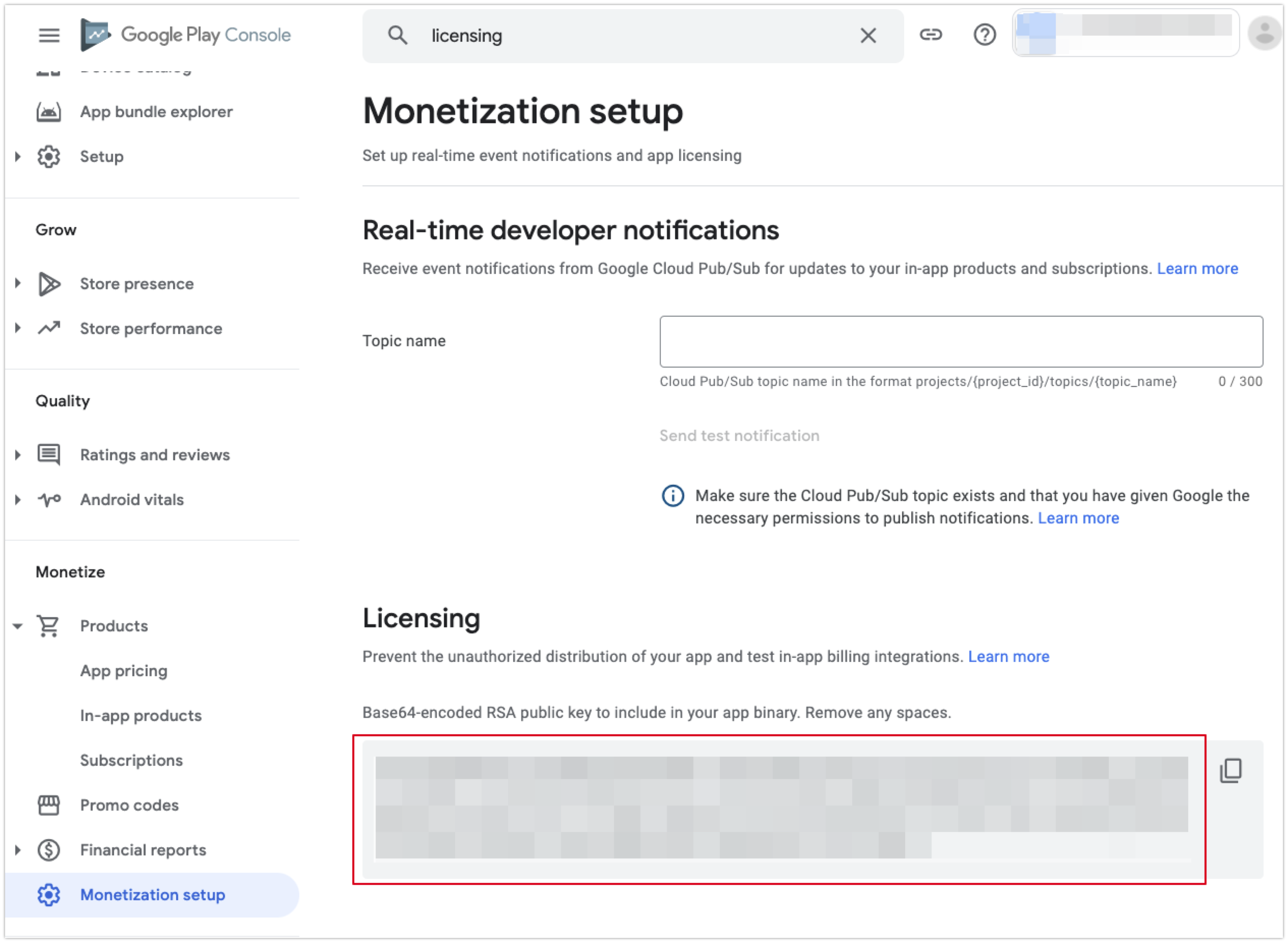Expand the Ratings and reviews arrow

pos(18,455)
